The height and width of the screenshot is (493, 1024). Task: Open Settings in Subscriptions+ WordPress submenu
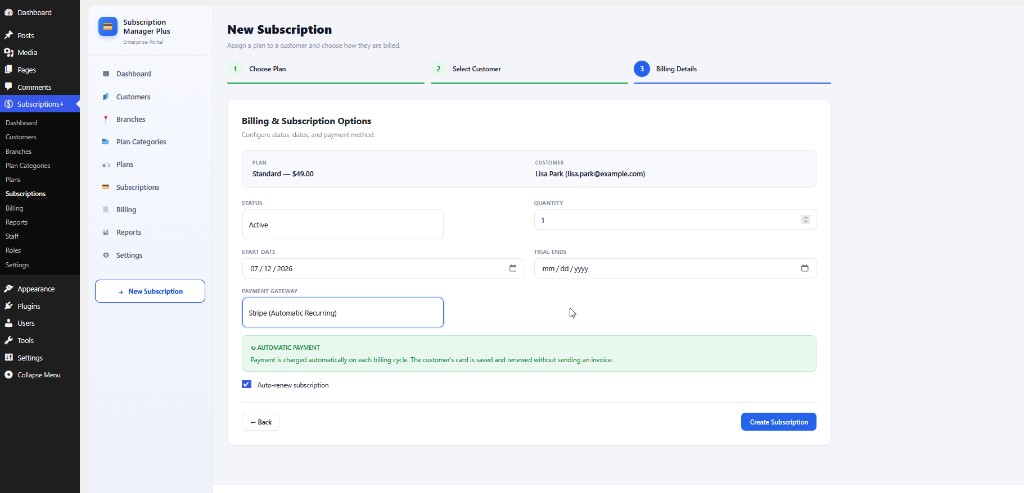[17, 265]
